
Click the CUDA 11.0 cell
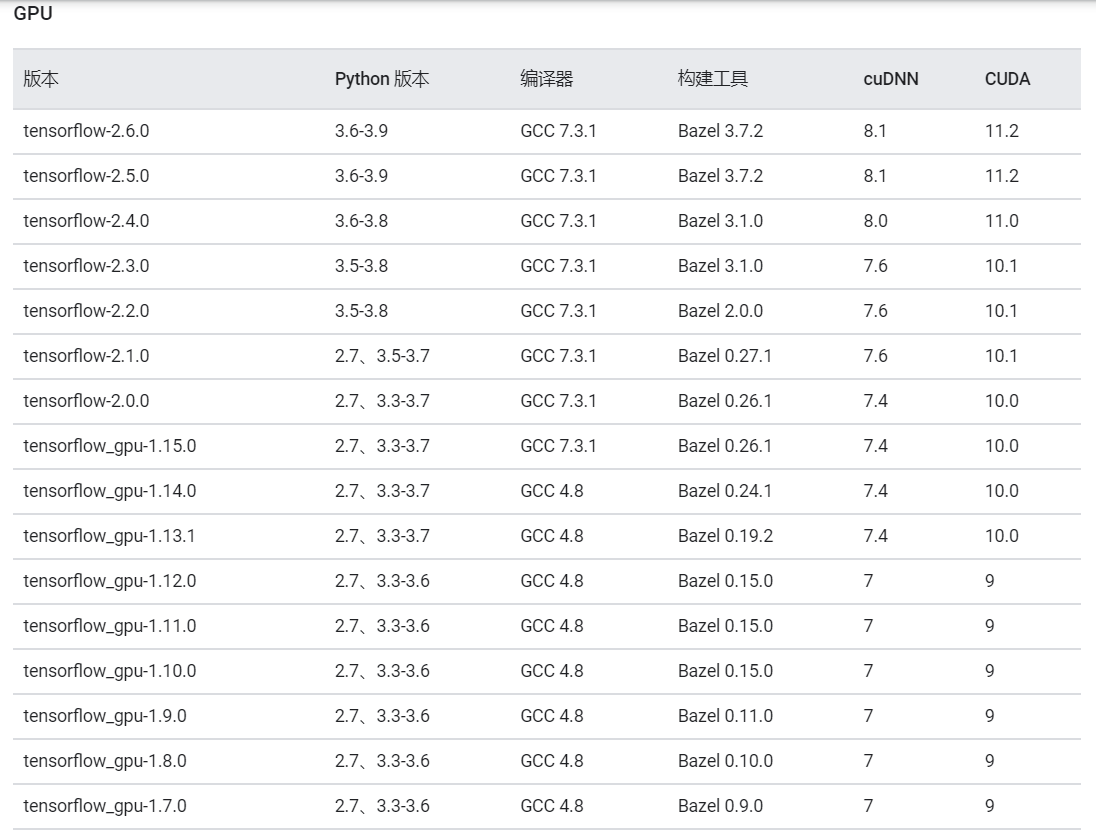1002,221
